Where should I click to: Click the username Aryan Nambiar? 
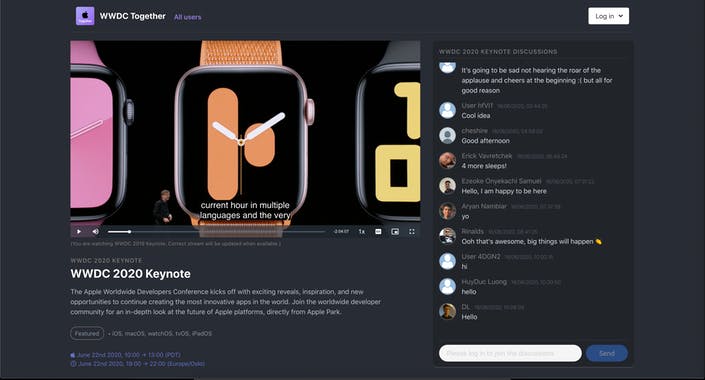point(484,206)
